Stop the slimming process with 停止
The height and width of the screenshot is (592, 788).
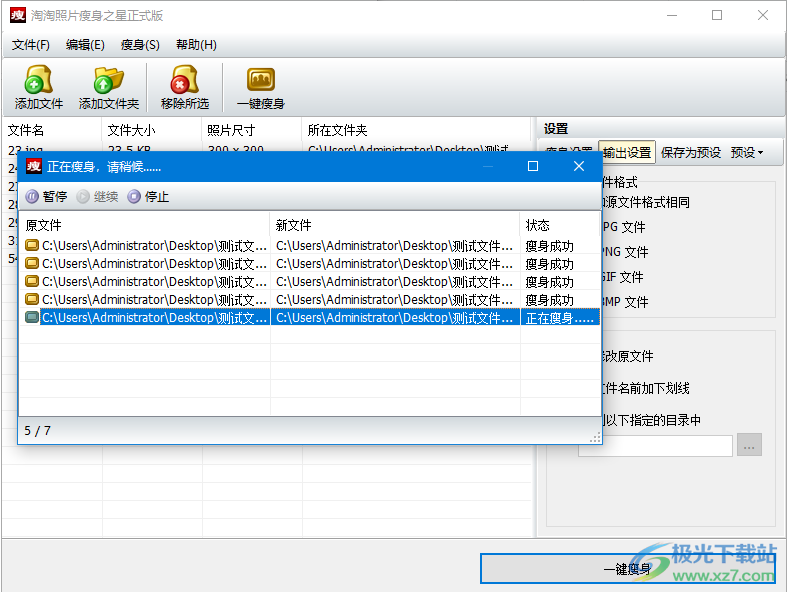(x=148, y=196)
